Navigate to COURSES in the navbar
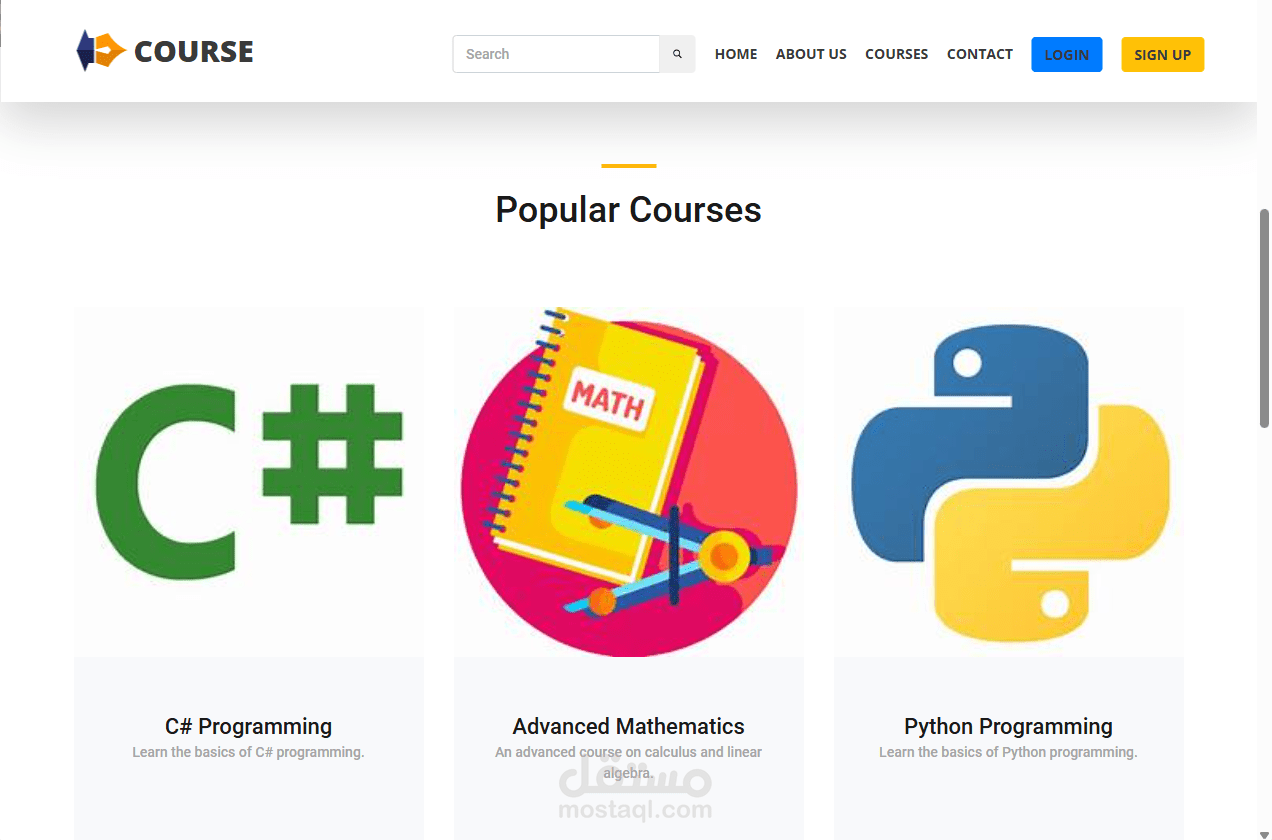The height and width of the screenshot is (840, 1272). (x=897, y=54)
